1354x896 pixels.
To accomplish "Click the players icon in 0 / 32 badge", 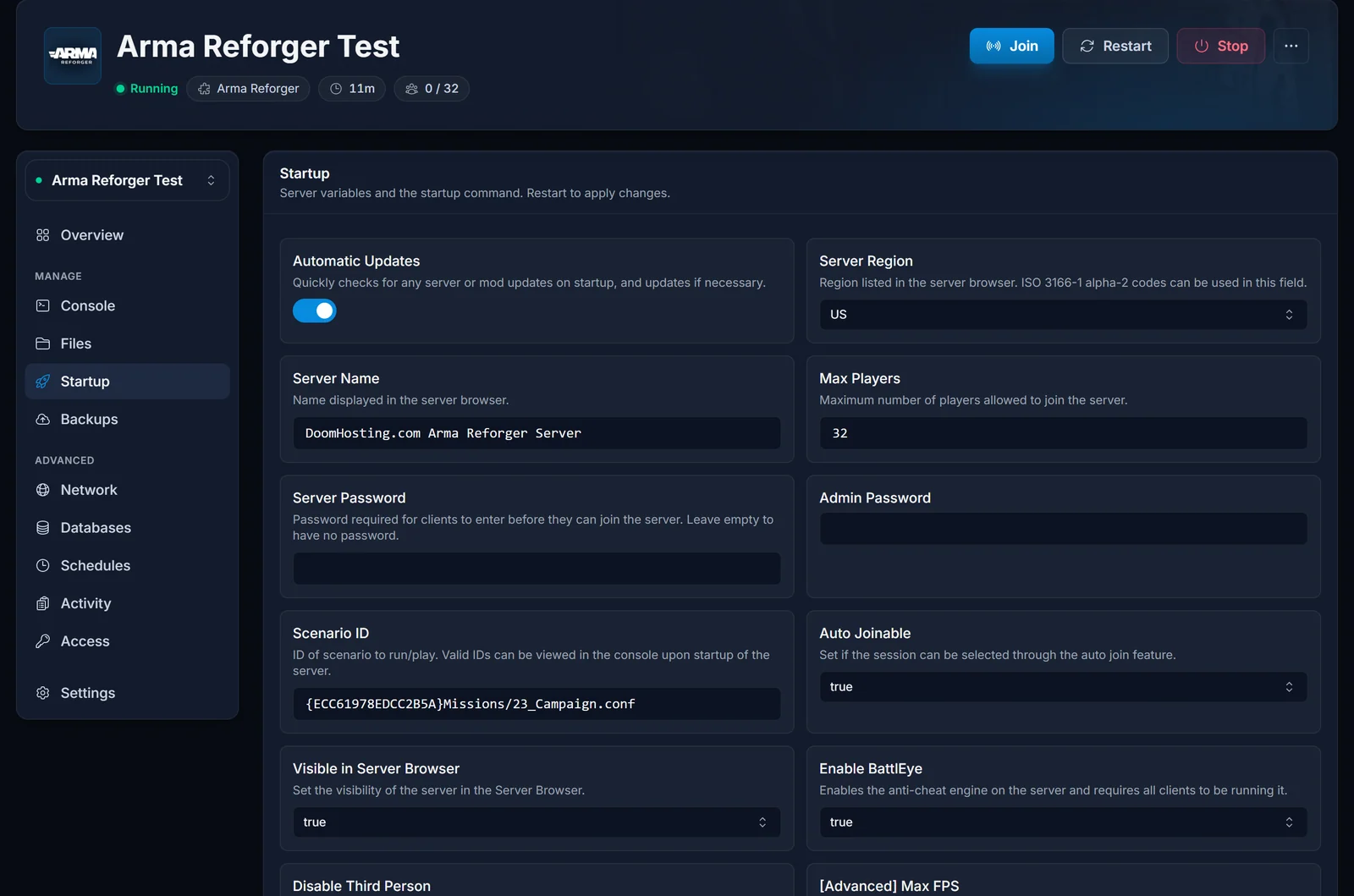I will tap(412, 89).
